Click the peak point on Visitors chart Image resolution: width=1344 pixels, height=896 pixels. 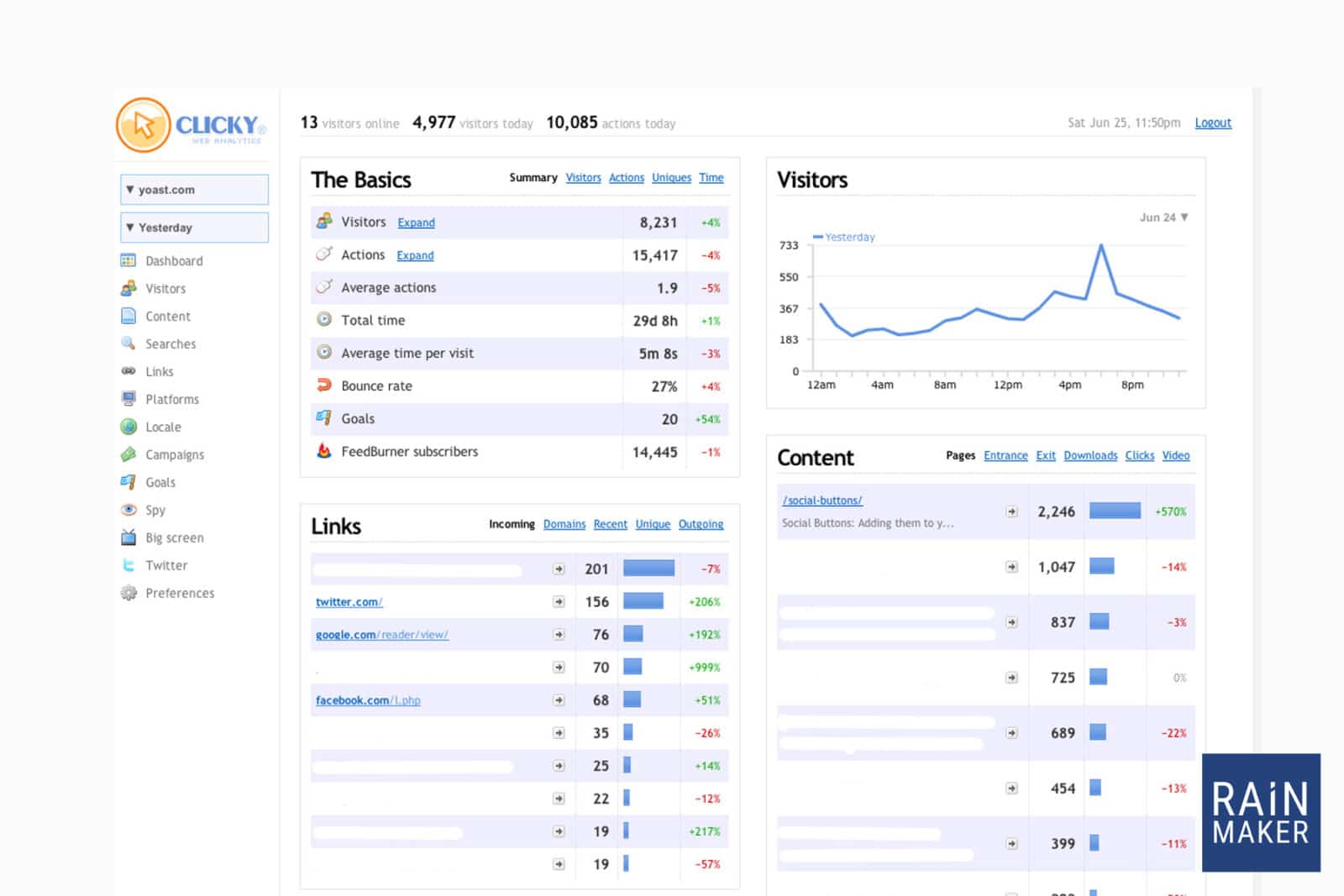coord(1100,245)
